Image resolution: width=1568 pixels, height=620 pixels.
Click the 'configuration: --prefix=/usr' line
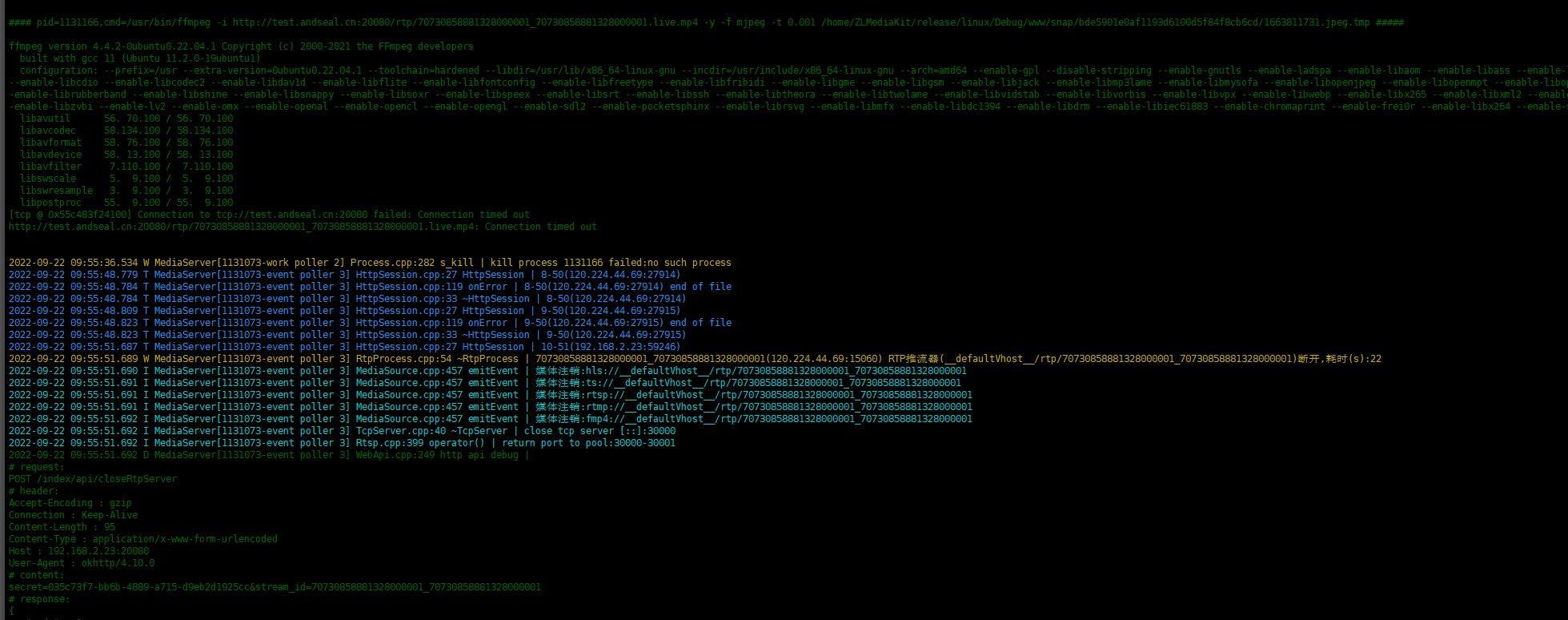[x=792, y=70]
